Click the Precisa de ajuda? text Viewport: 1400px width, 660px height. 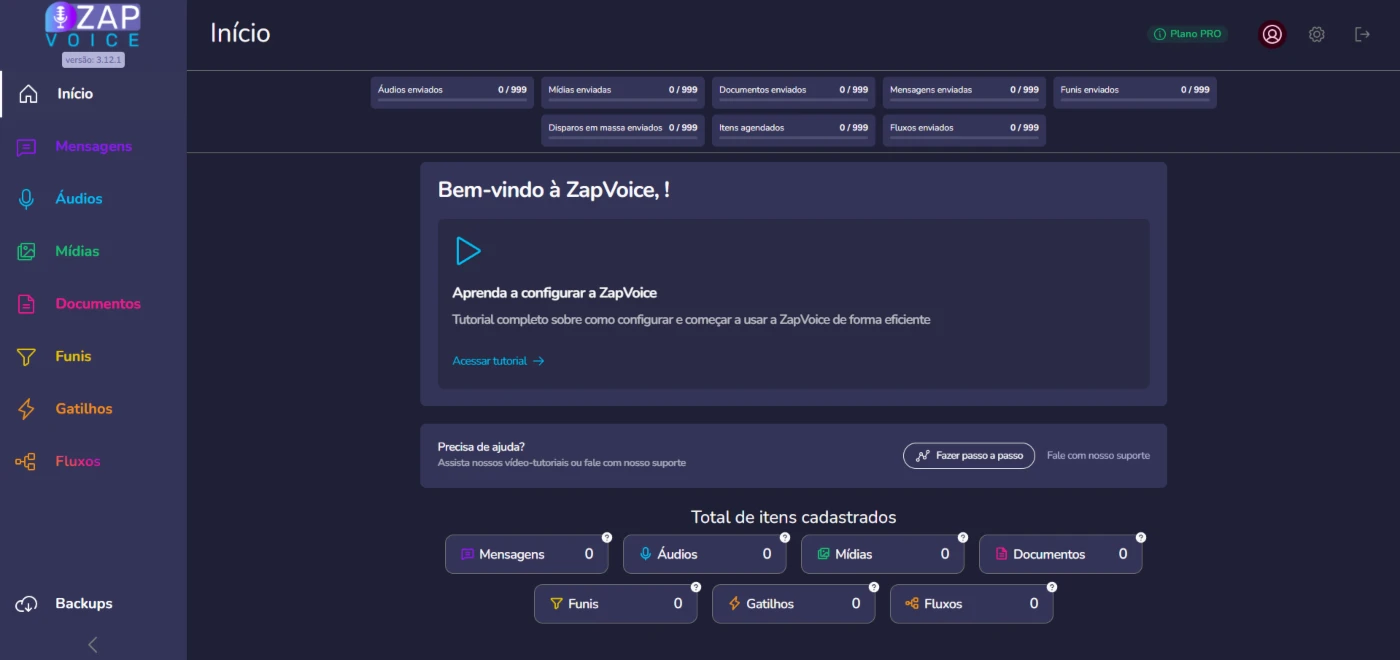481,447
